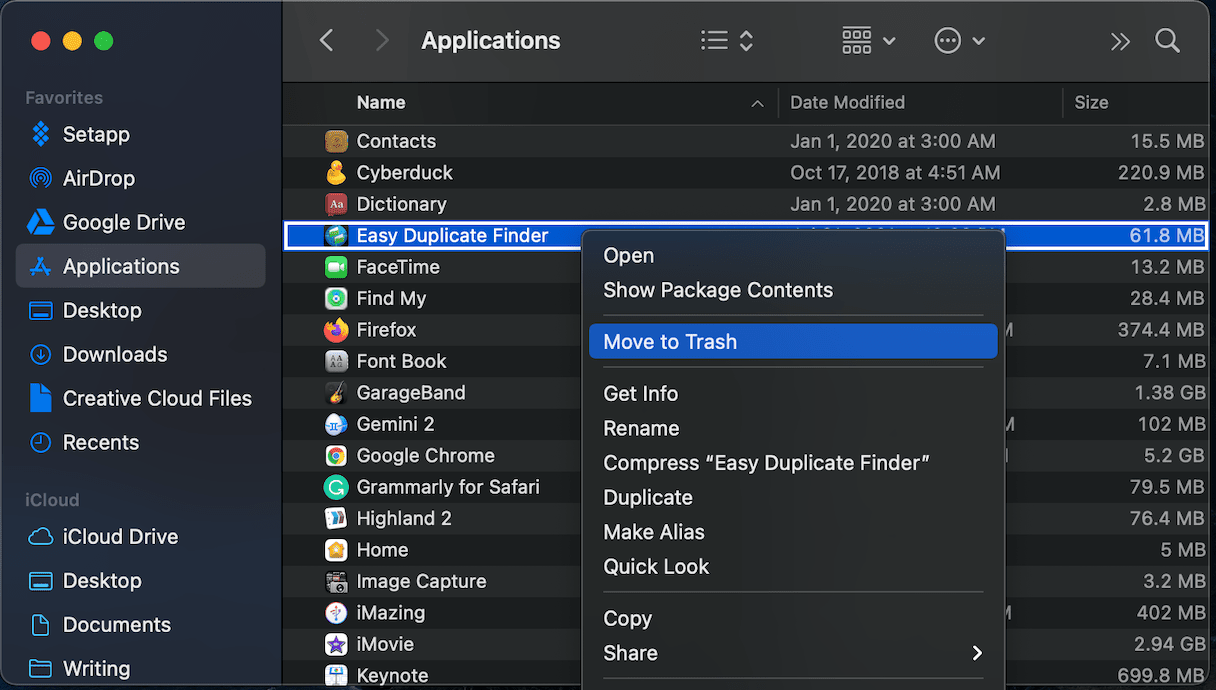Select the Keynote file name
Viewport: 1216px width, 690px height.
pos(392,676)
